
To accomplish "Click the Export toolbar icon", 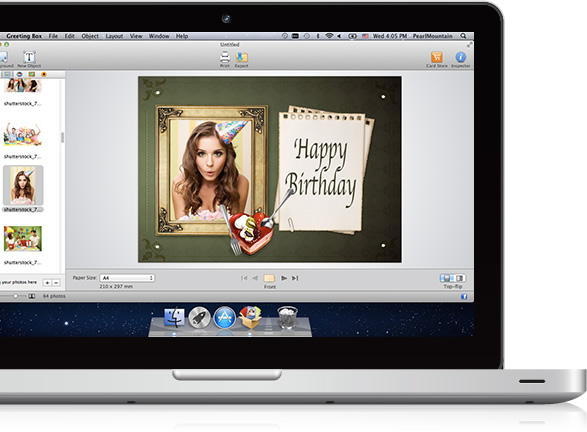I will [242, 57].
